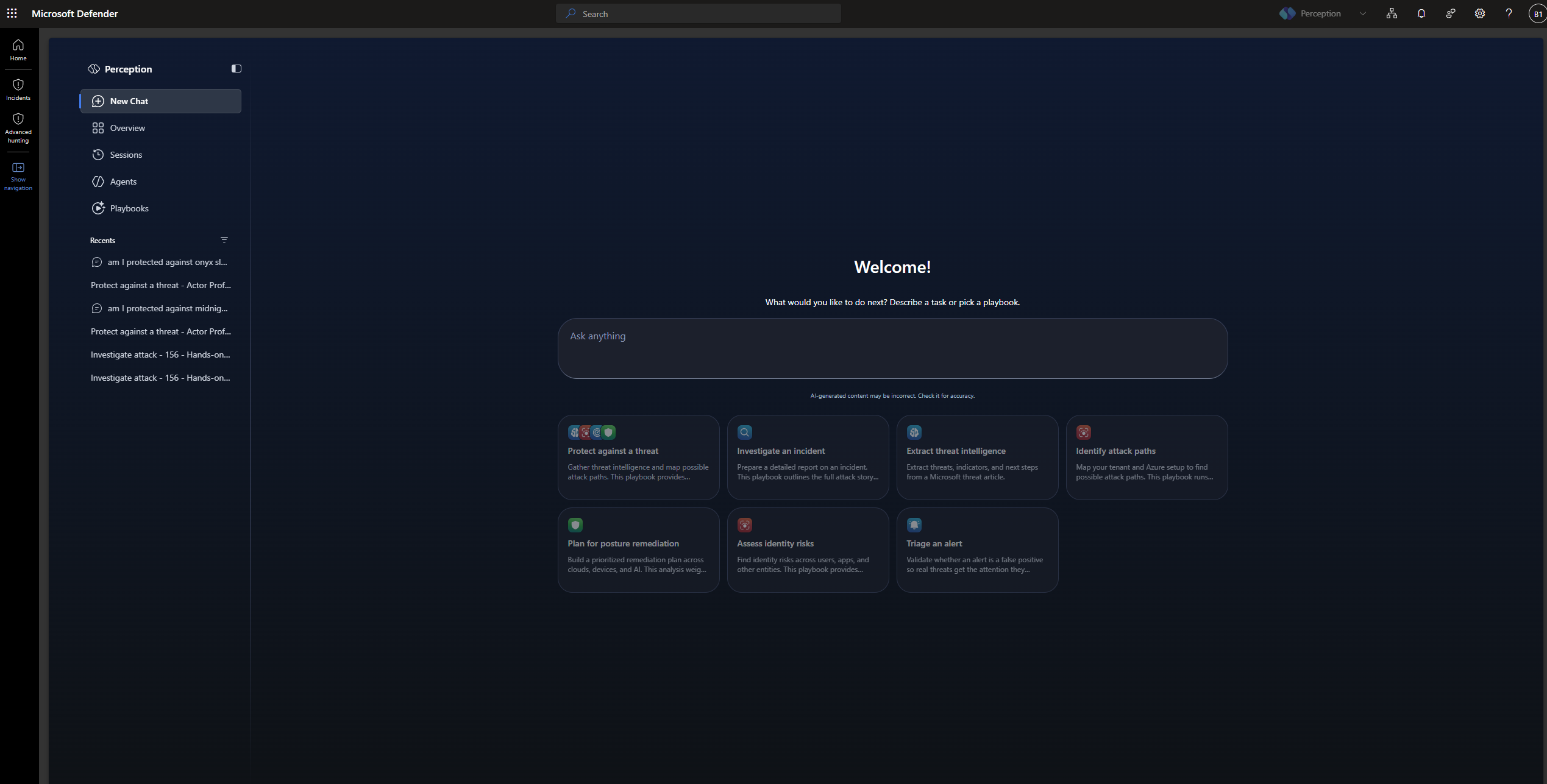Open the B1 account avatar
Screen dimensions: 1547x784
1537,13
